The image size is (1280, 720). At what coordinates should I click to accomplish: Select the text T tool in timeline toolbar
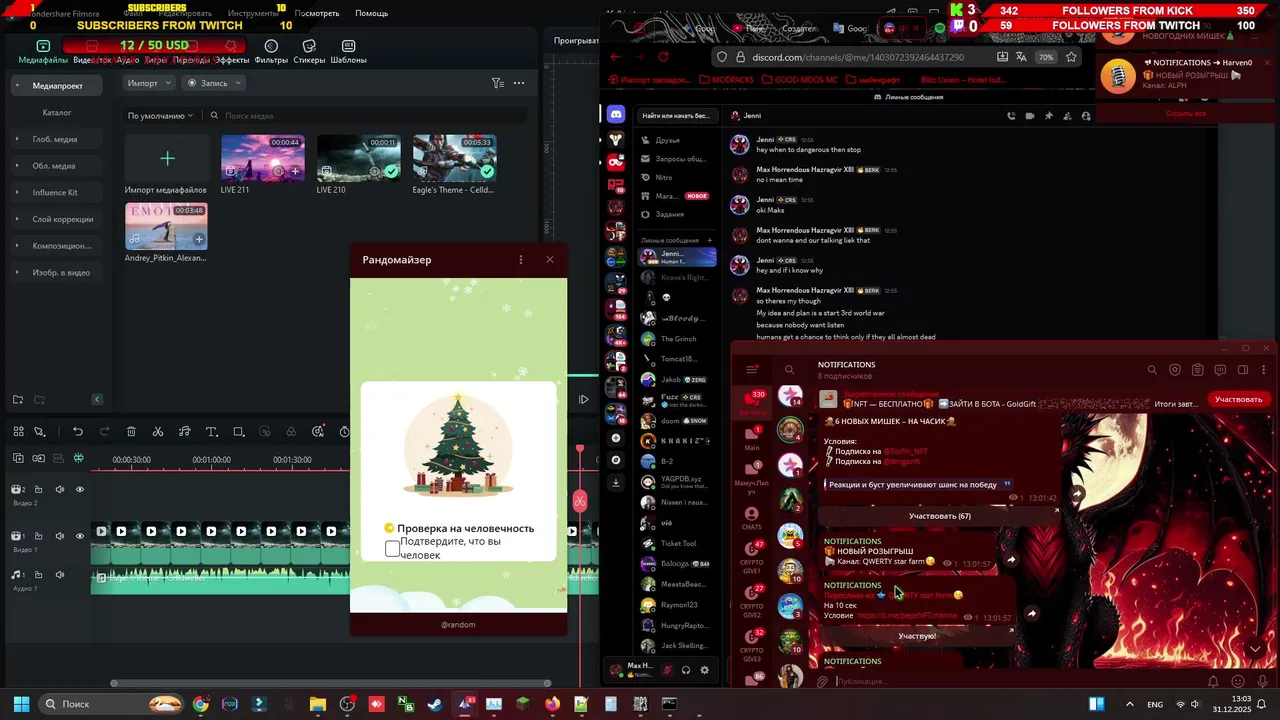pyautogui.click(x=211, y=432)
